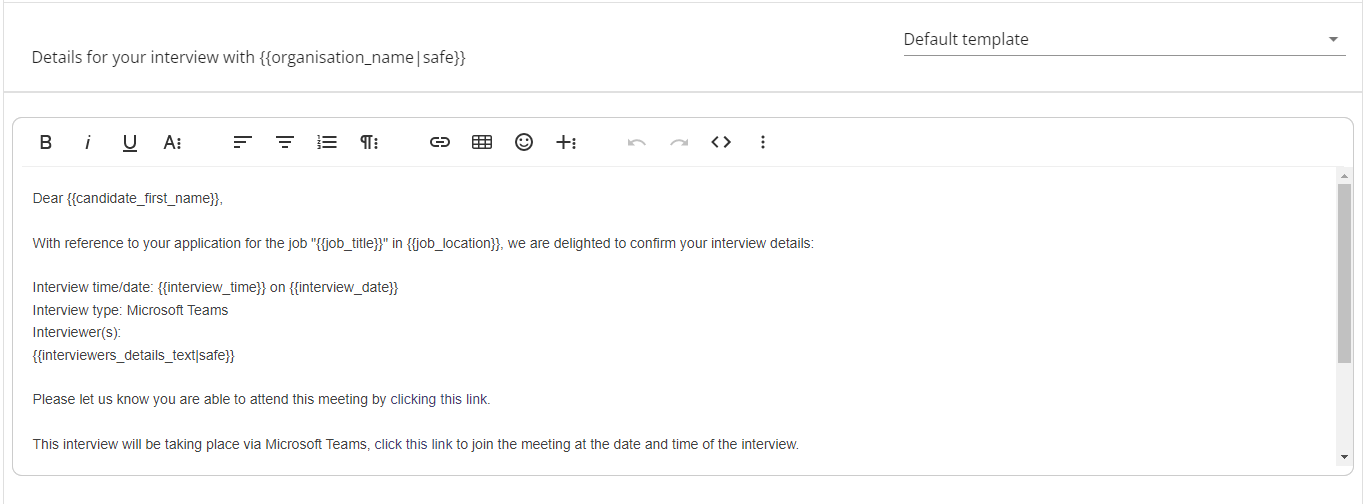Viewport: 1363px width, 504px height.
Task: Open more text options
Action: click(x=172, y=142)
